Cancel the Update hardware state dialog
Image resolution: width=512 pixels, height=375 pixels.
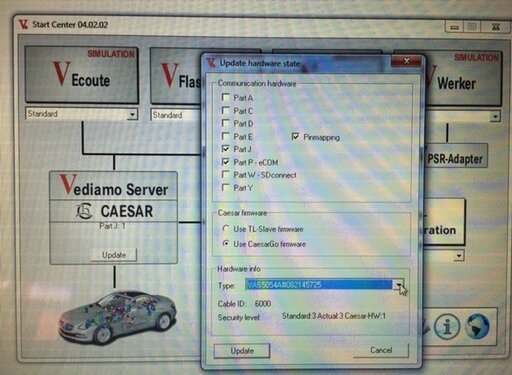381,350
